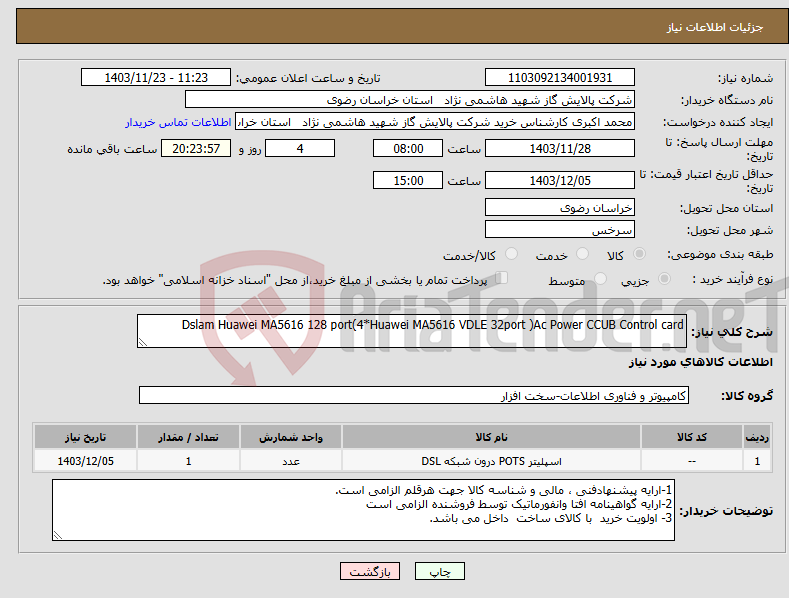Click the buyer notes text area
The height and width of the screenshot is (598, 789).
[363, 510]
